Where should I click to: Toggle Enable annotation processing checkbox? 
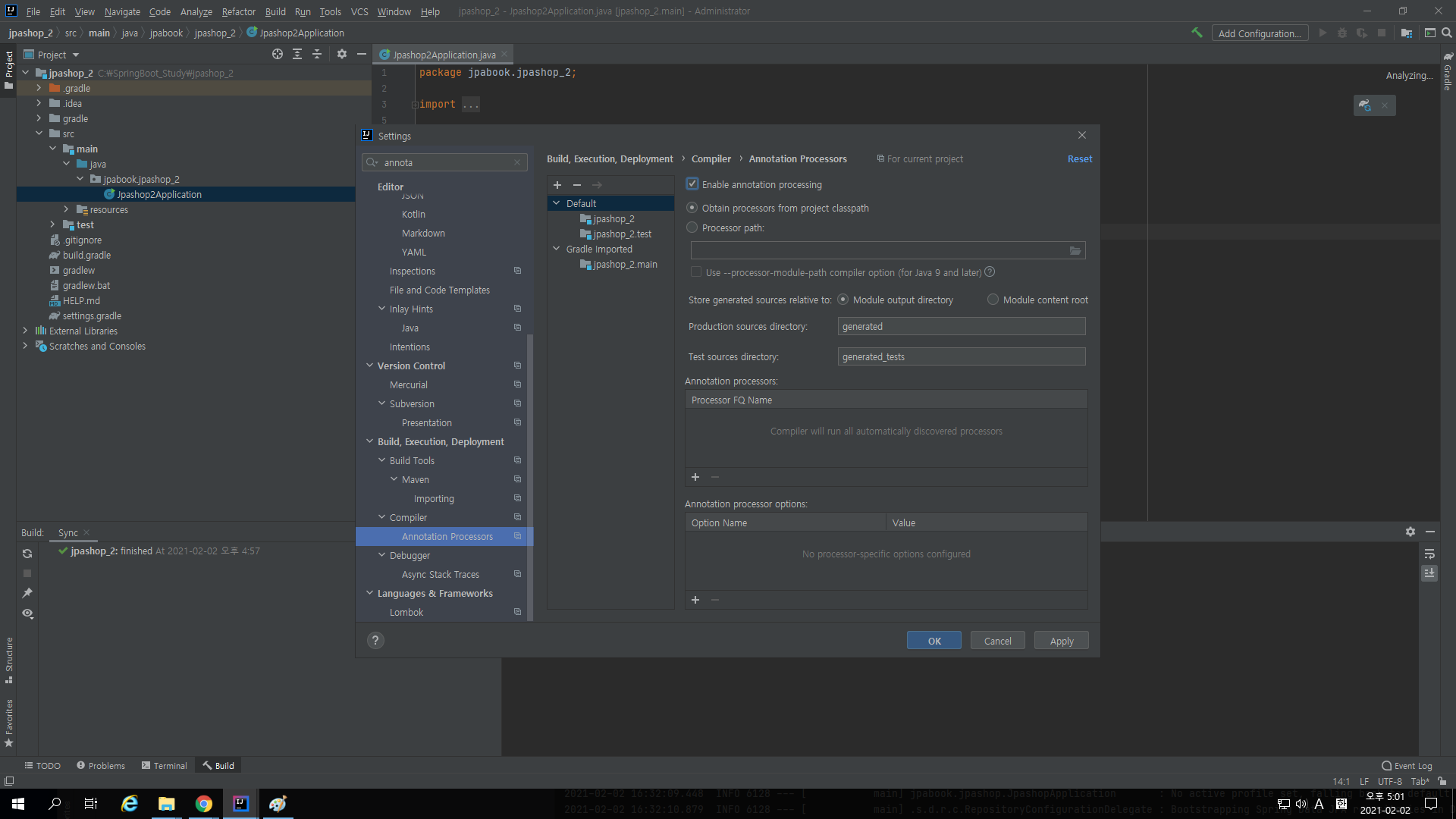pyautogui.click(x=692, y=184)
